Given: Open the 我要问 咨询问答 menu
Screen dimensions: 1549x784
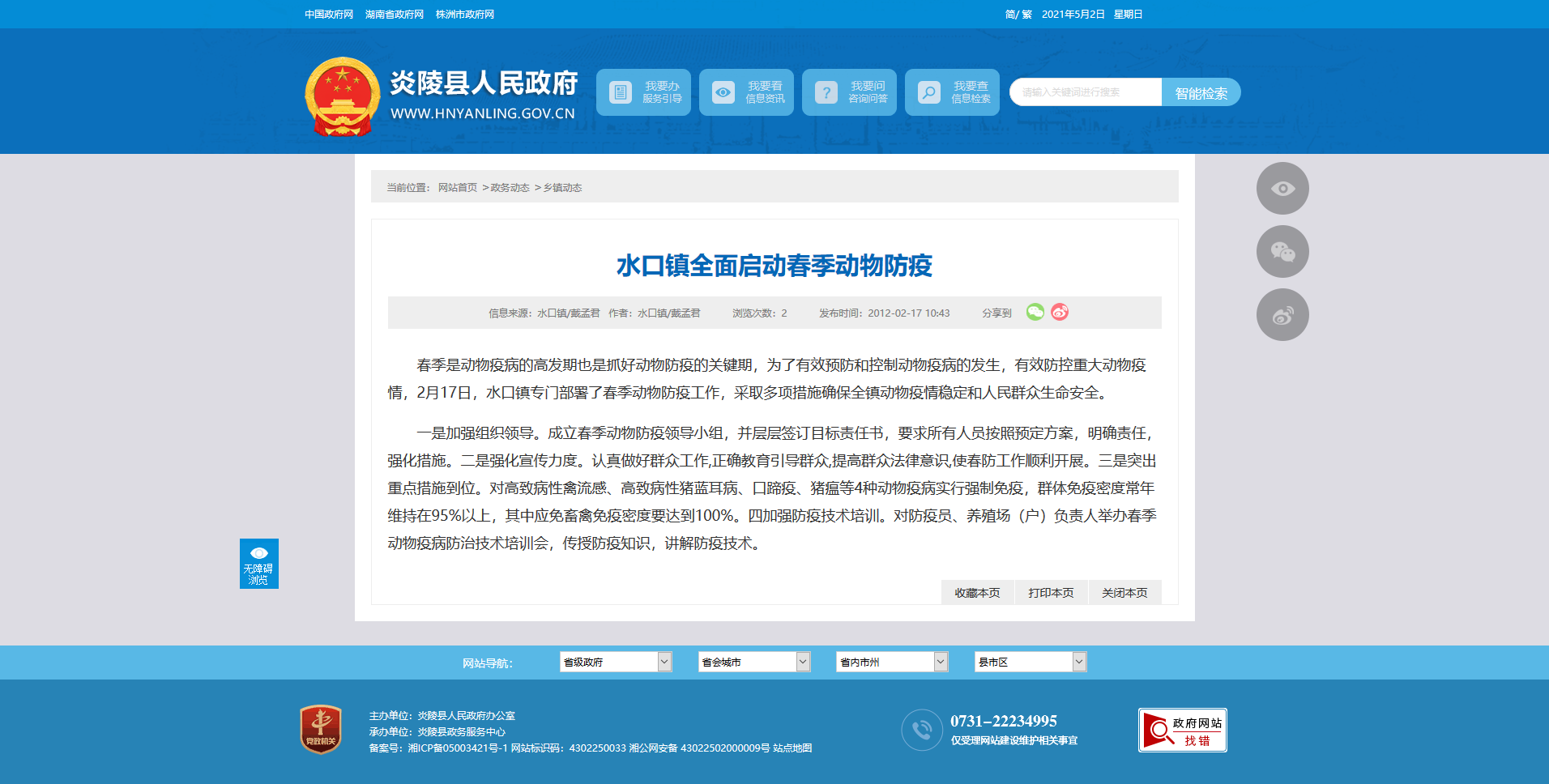Looking at the screenshot, I should [849, 92].
